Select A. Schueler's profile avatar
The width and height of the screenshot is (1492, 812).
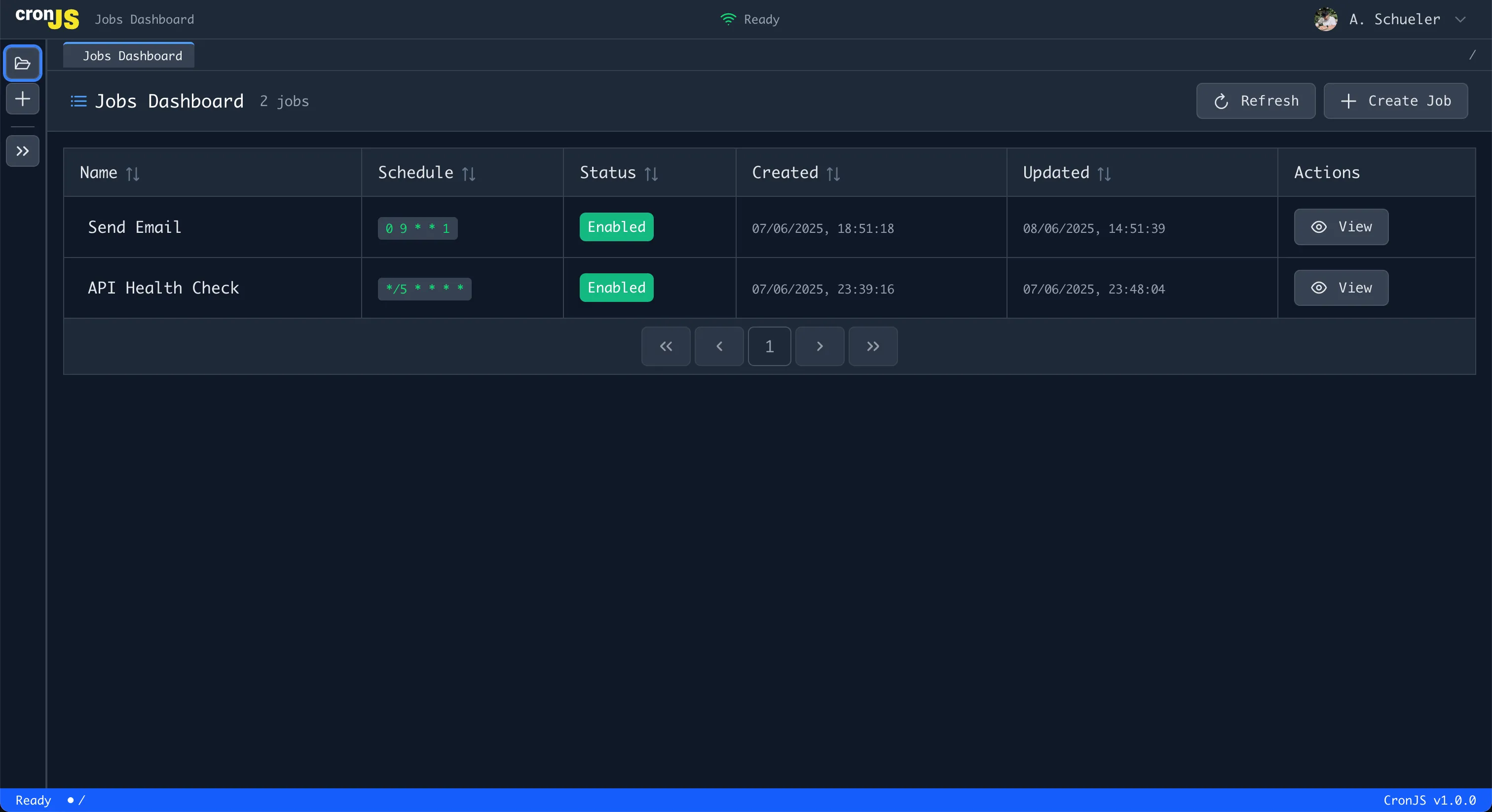pos(1326,19)
